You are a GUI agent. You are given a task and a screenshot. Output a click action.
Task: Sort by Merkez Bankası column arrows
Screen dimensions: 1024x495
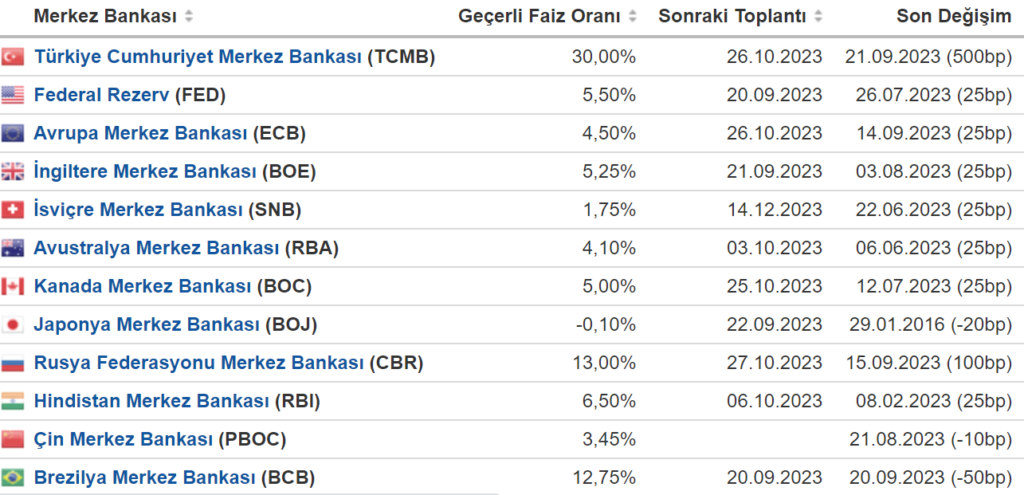click(x=190, y=17)
